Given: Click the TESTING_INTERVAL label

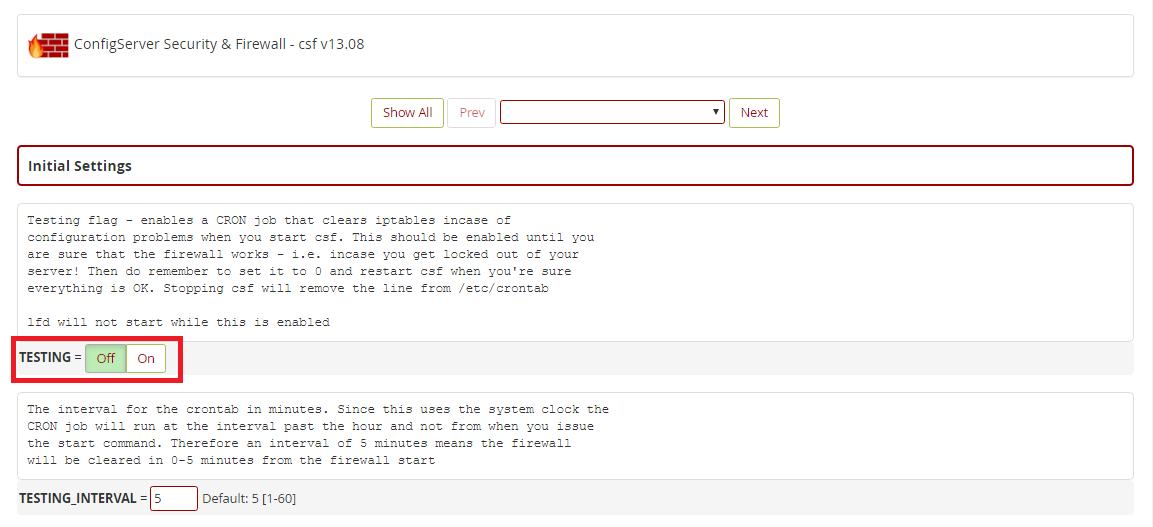Looking at the screenshot, I should (78, 498).
